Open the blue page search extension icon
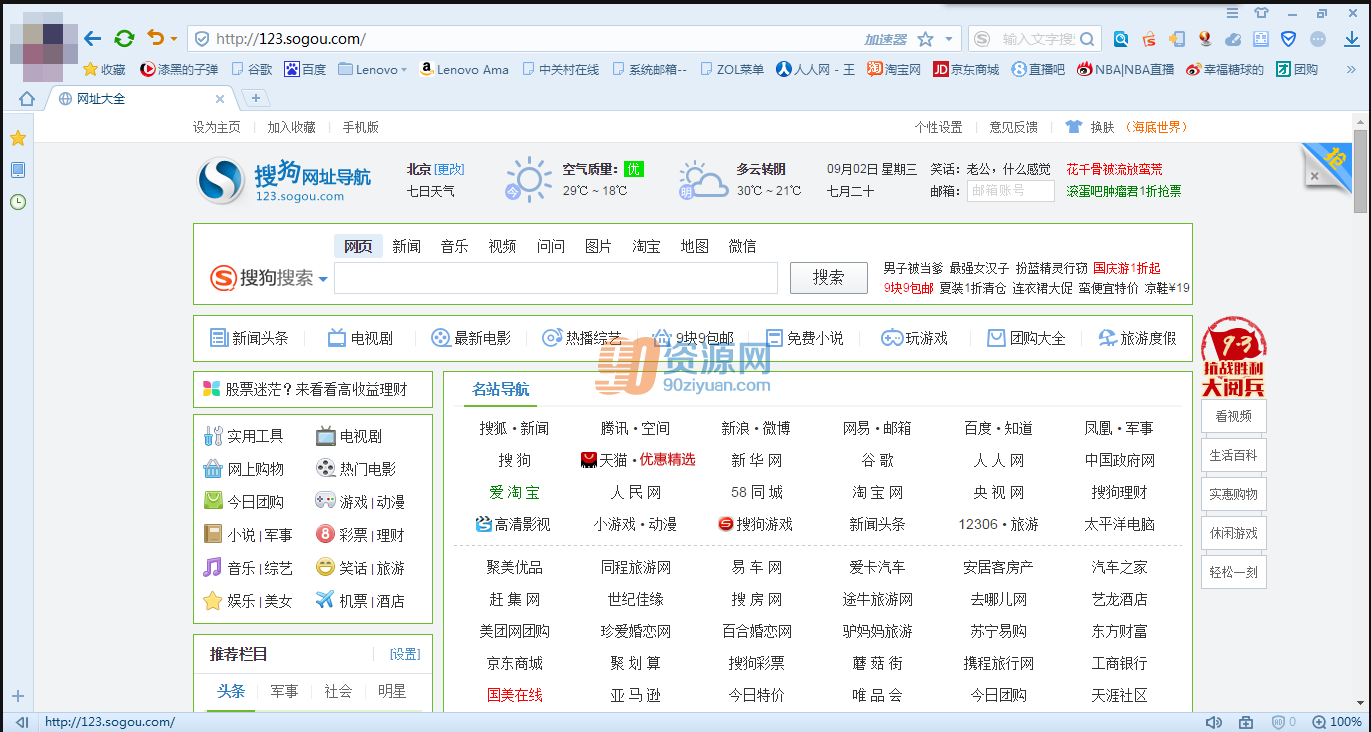1371x732 pixels. pyautogui.click(x=1121, y=39)
